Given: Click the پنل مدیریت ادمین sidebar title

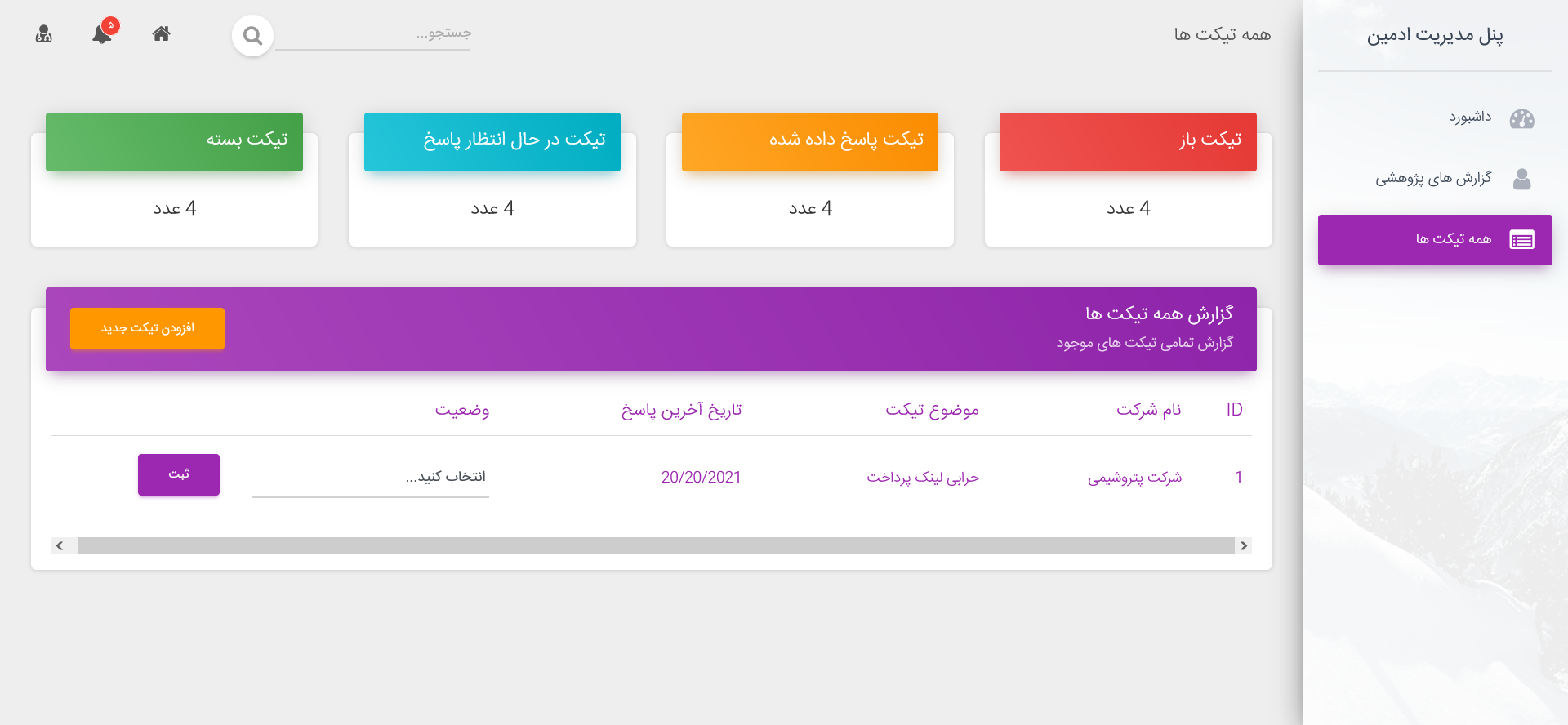Looking at the screenshot, I should click(1435, 35).
